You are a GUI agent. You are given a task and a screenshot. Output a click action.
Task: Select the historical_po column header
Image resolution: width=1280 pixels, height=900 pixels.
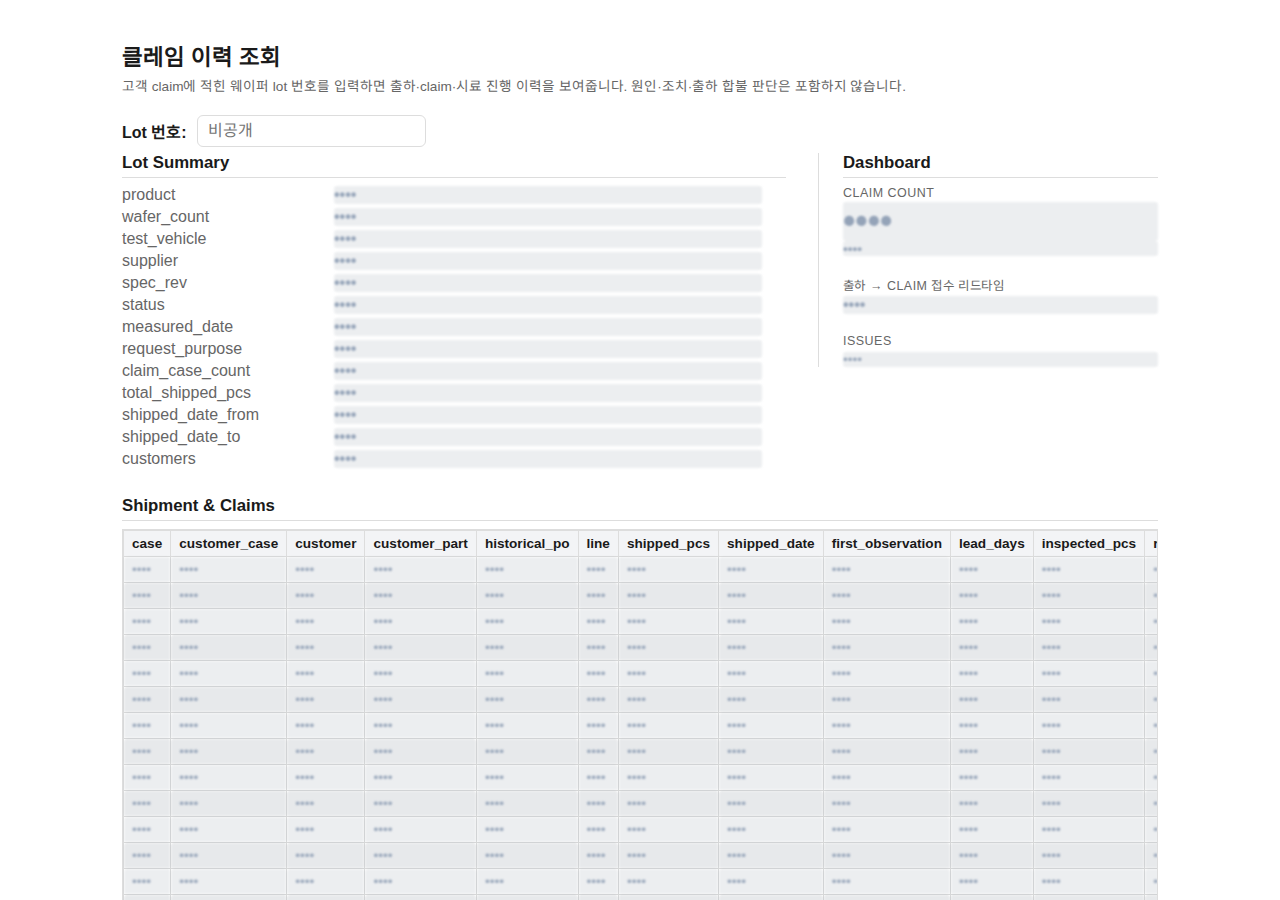point(528,544)
